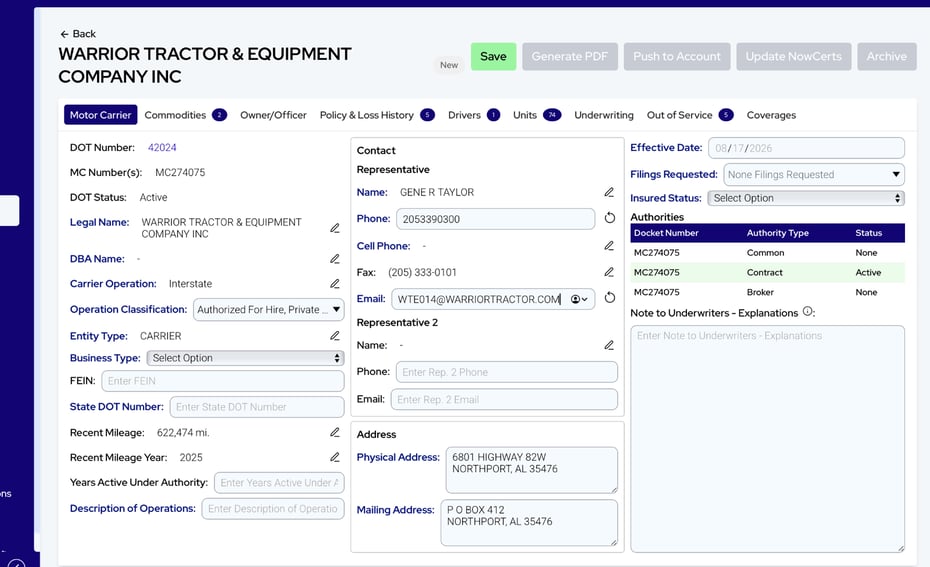Select MC274075 Broker authority row
Screen dimensions: 930x567
[x=767, y=292]
